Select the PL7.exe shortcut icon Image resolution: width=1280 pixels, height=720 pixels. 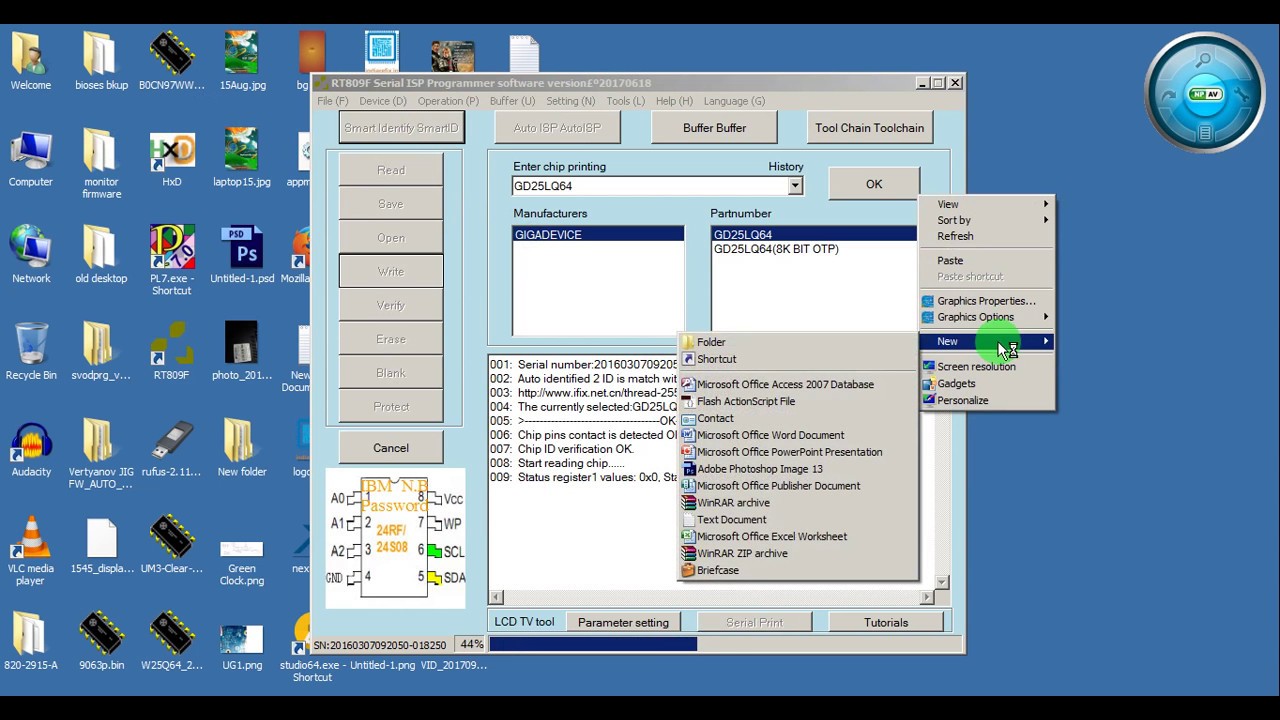tap(171, 260)
